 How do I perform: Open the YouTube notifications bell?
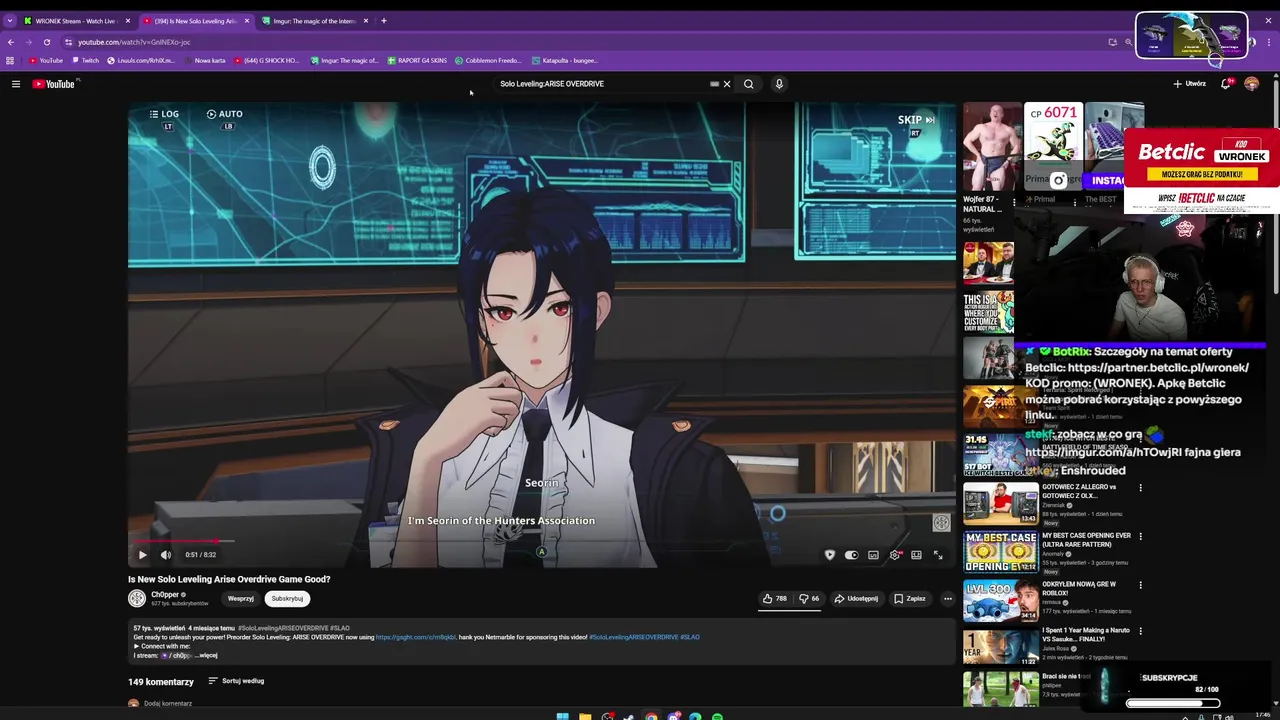pyautogui.click(x=1225, y=84)
